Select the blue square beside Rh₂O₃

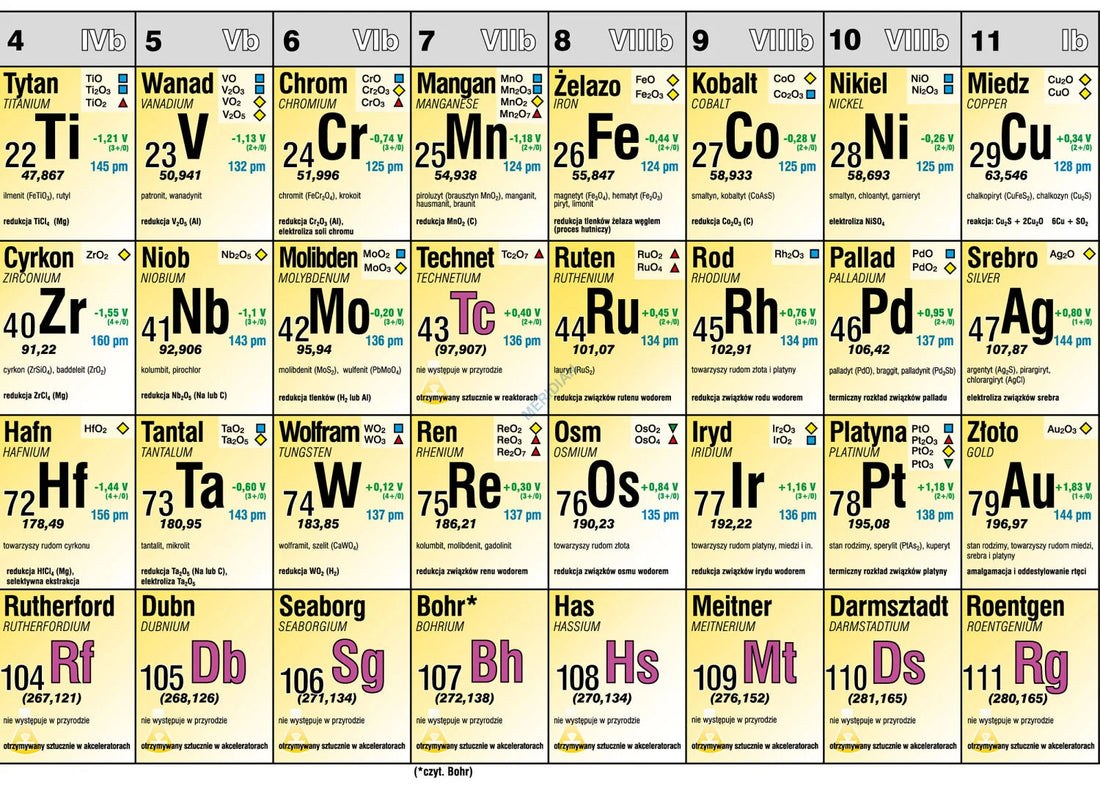click(814, 254)
